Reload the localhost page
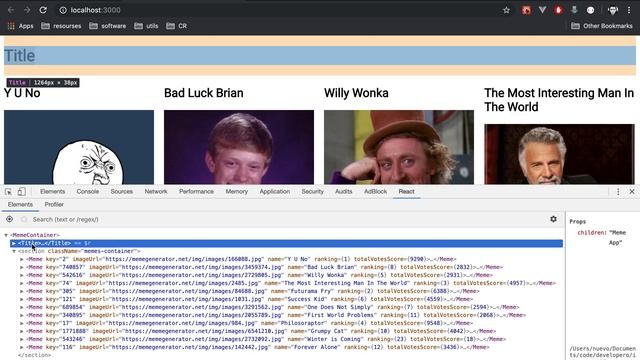Viewport: 640px width, 360px height. [x=43, y=10]
